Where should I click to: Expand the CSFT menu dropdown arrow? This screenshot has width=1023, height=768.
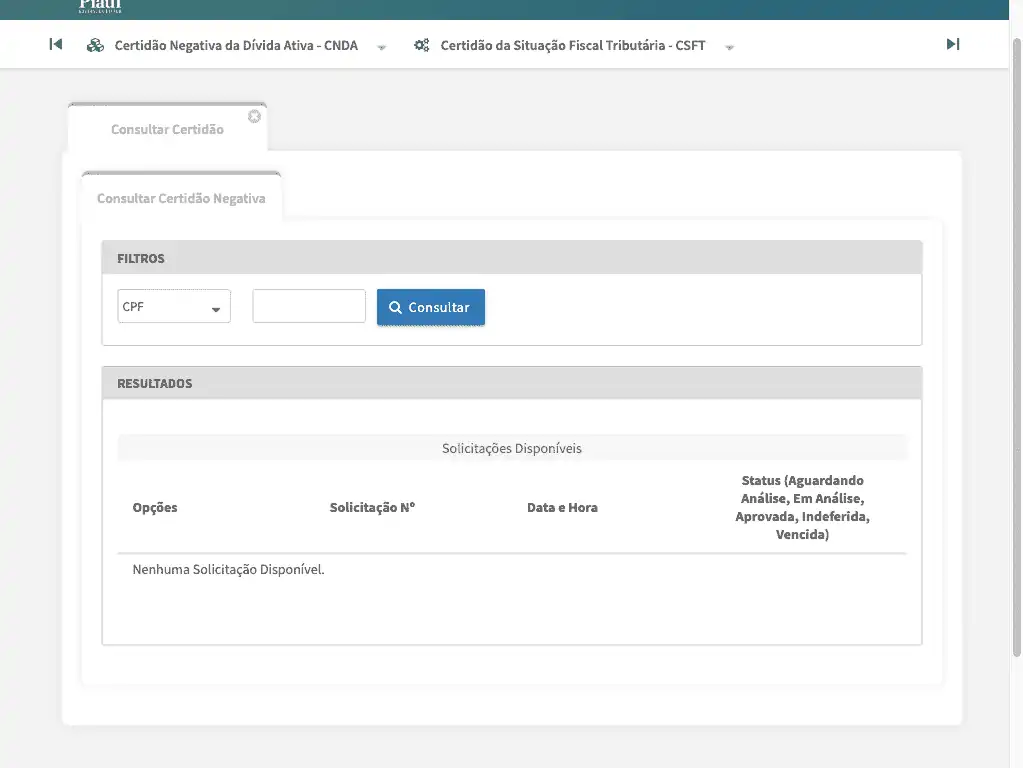729,47
